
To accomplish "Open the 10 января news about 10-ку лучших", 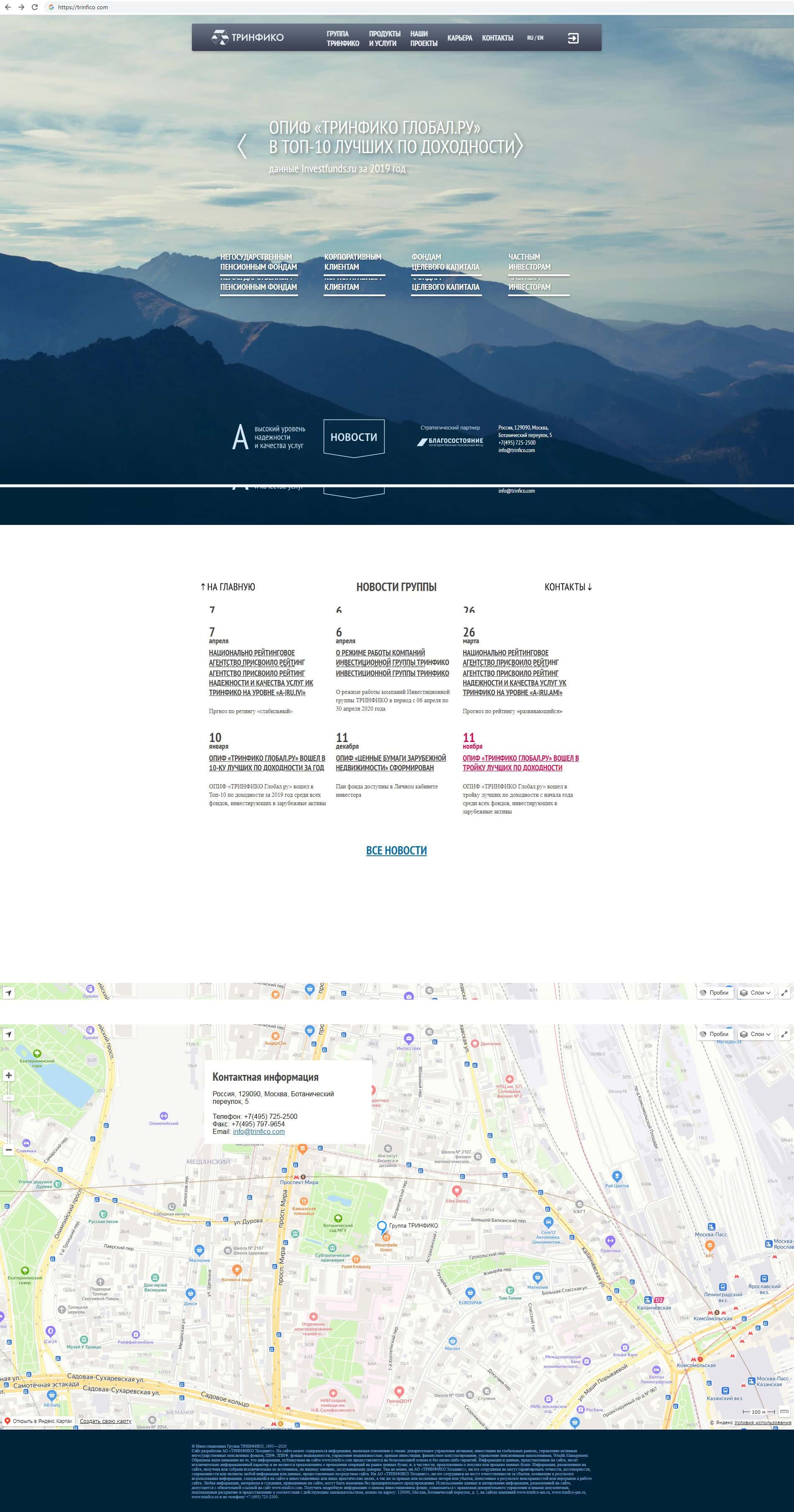I will 267,763.
